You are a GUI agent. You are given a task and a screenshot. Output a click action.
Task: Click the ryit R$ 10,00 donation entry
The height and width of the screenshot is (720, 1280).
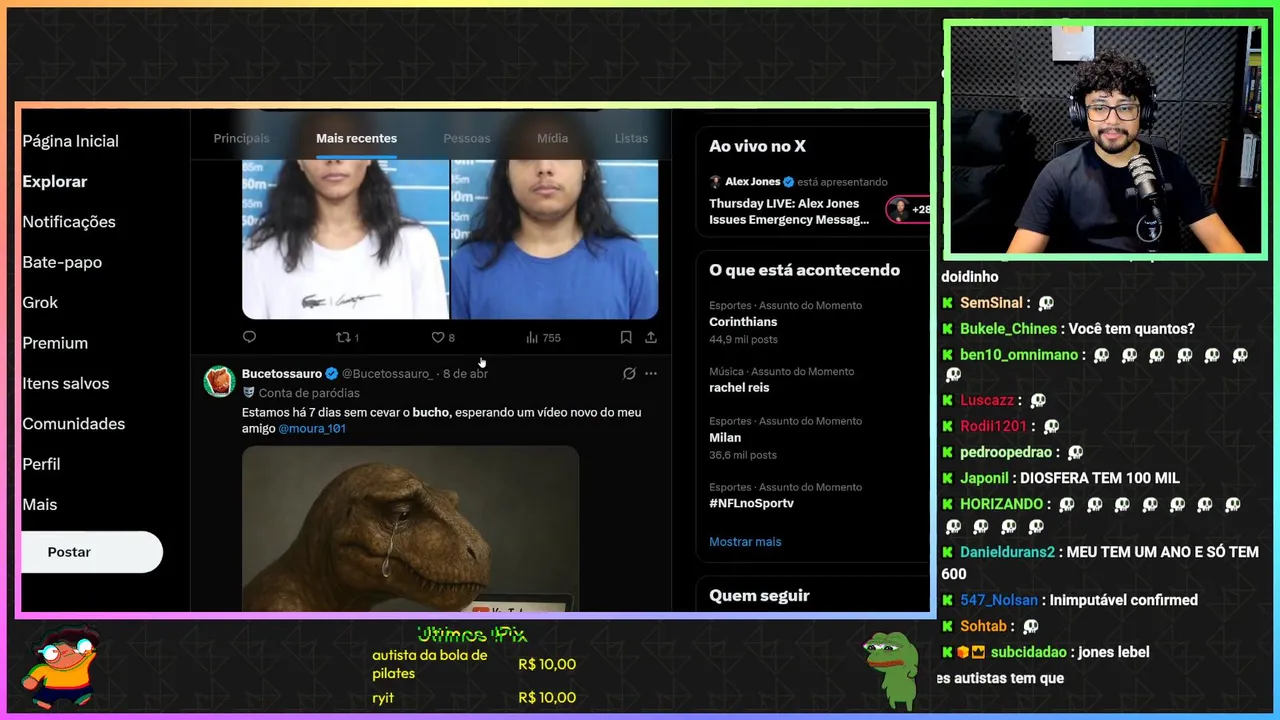click(x=474, y=698)
